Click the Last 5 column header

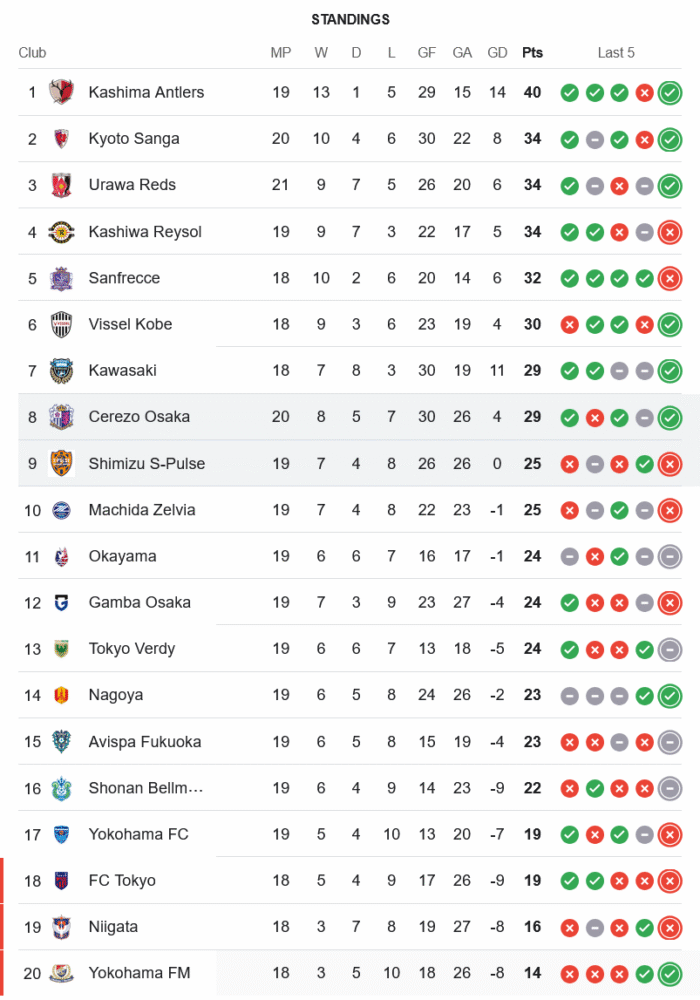[616, 53]
